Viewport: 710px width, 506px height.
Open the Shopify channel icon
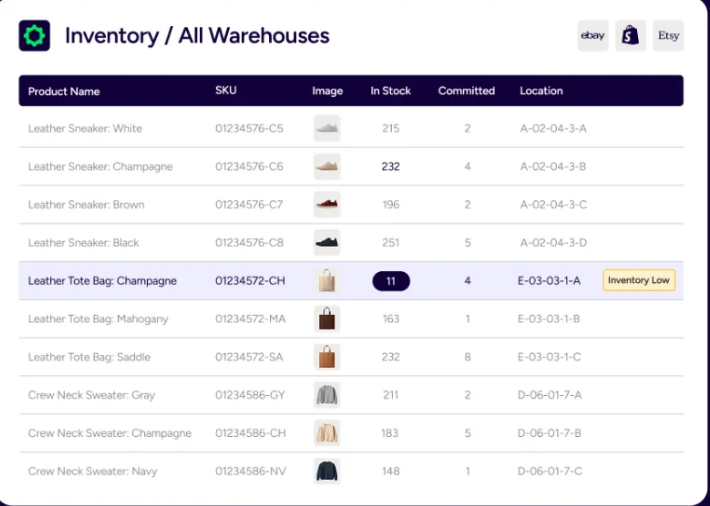(x=630, y=36)
